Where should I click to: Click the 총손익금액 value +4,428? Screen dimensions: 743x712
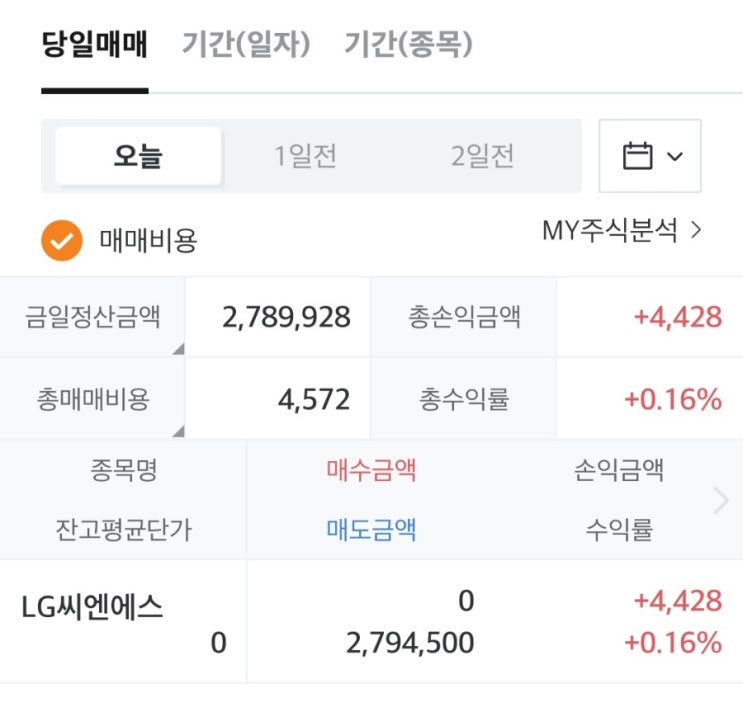pos(677,318)
